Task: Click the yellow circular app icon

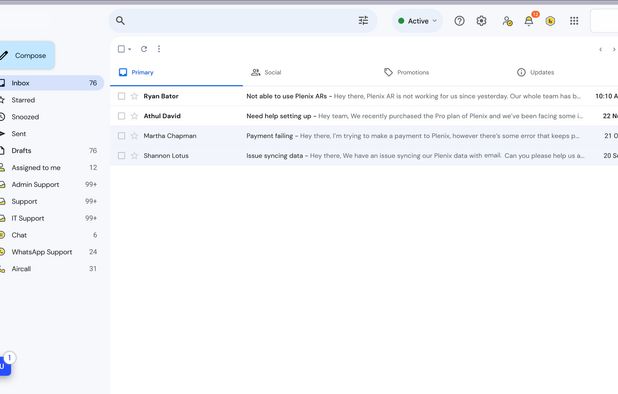Action: (x=550, y=21)
